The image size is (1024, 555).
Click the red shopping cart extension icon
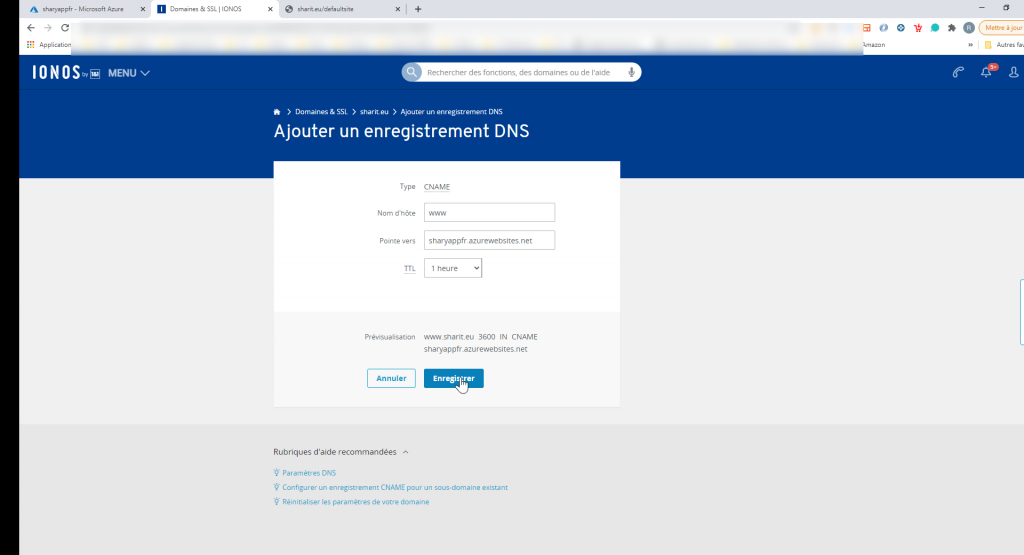[918, 27]
